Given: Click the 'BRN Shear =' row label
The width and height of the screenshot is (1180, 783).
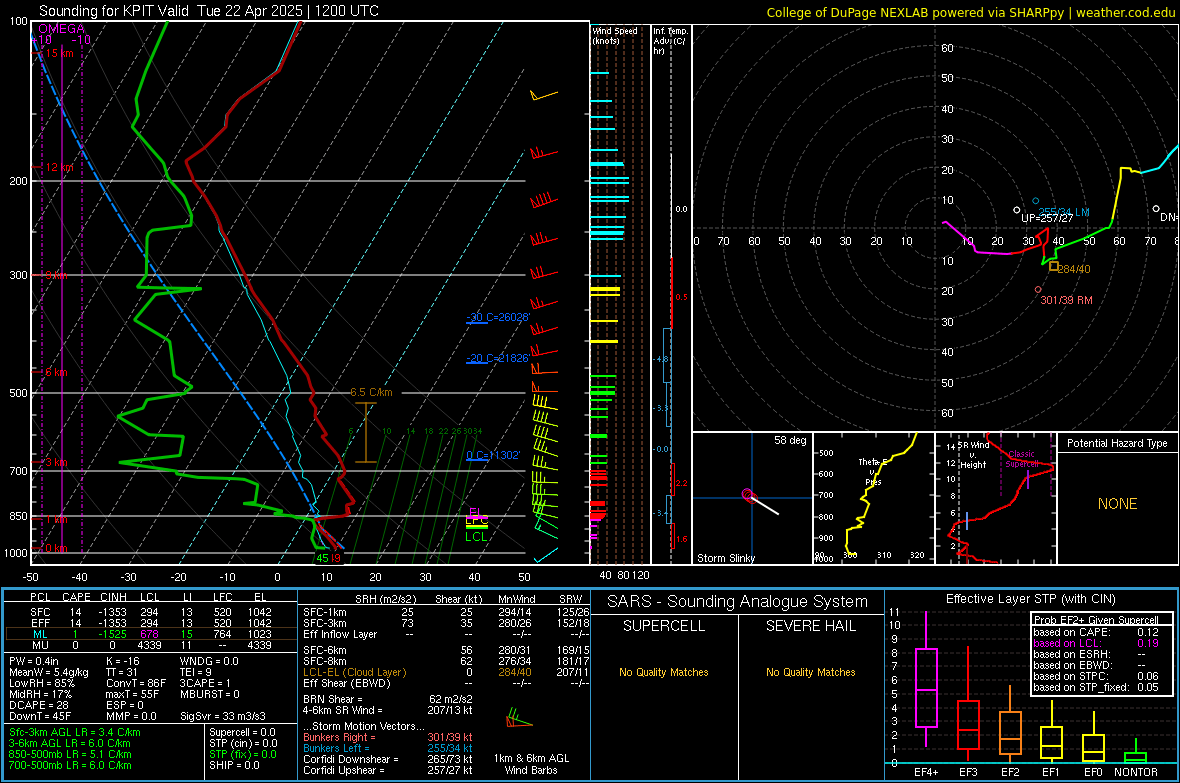Looking at the screenshot, I should (332, 699).
